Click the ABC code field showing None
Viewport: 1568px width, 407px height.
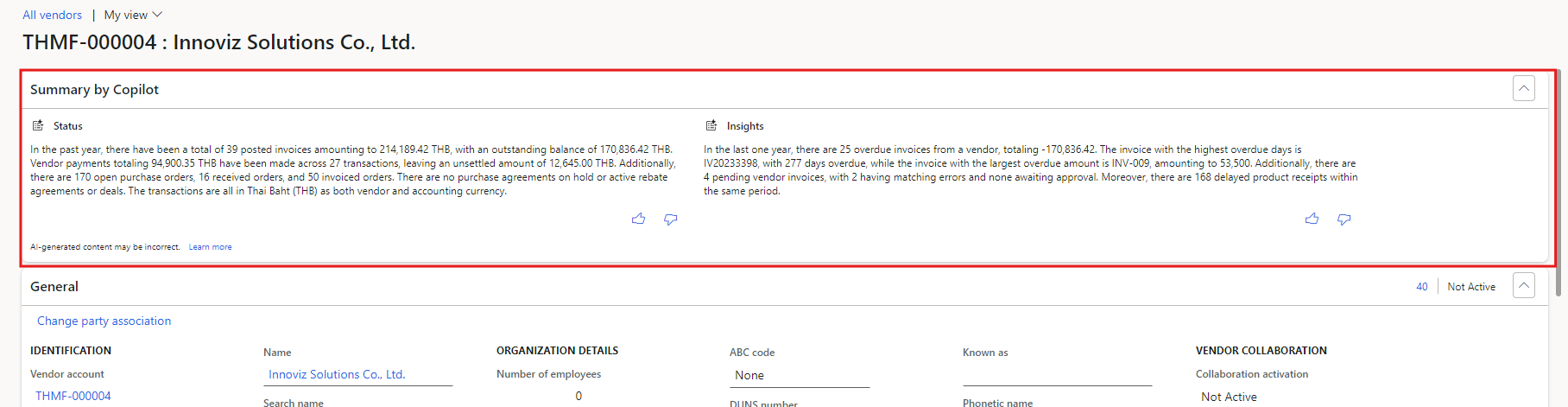click(800, 375)
